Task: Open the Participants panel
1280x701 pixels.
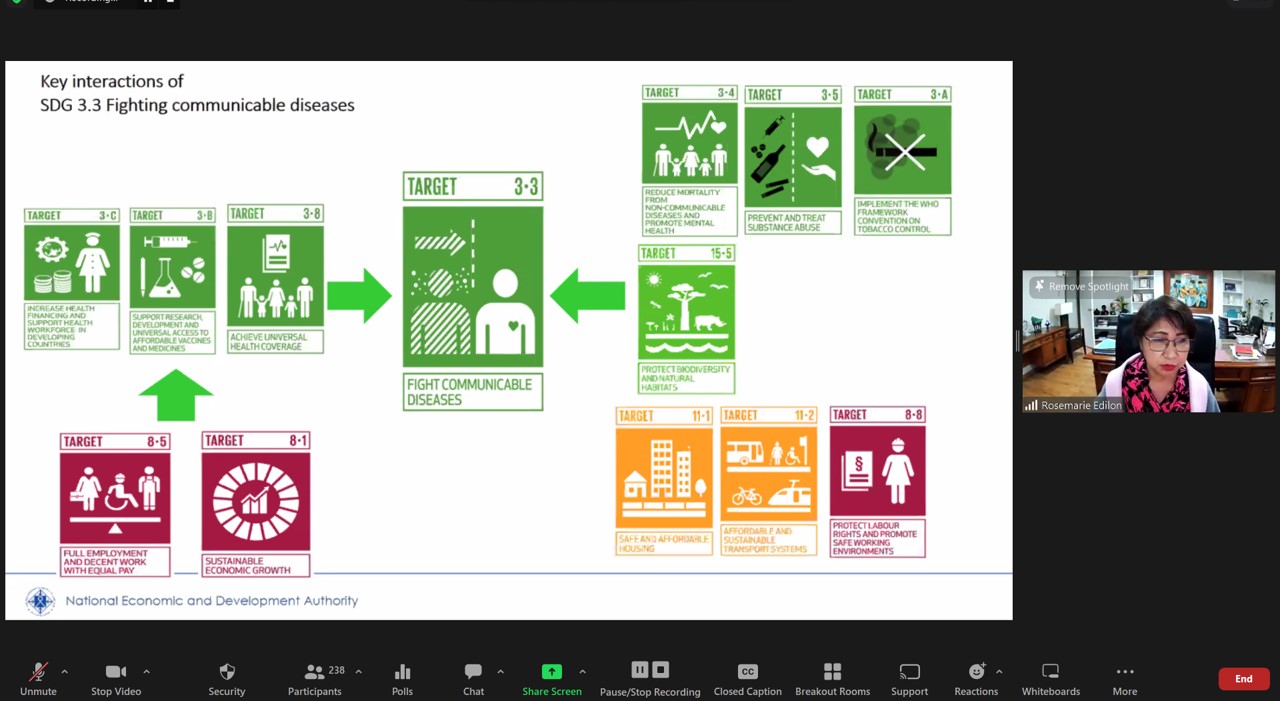Action: (x=314, y=678)
